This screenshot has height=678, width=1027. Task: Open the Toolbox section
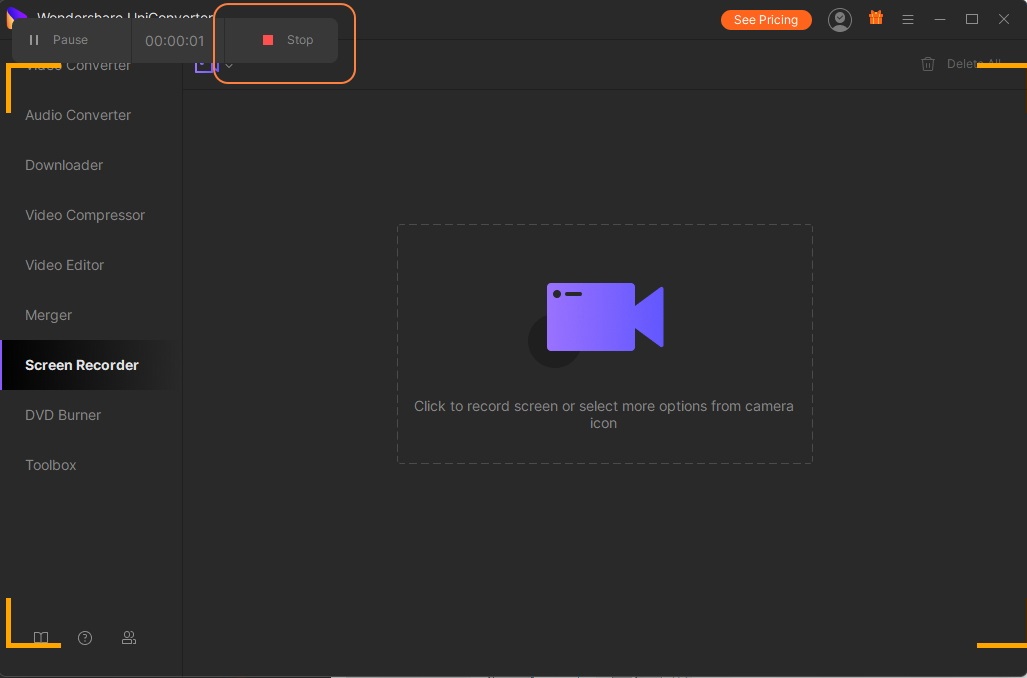pyautogui.click(x=51, y=465)
